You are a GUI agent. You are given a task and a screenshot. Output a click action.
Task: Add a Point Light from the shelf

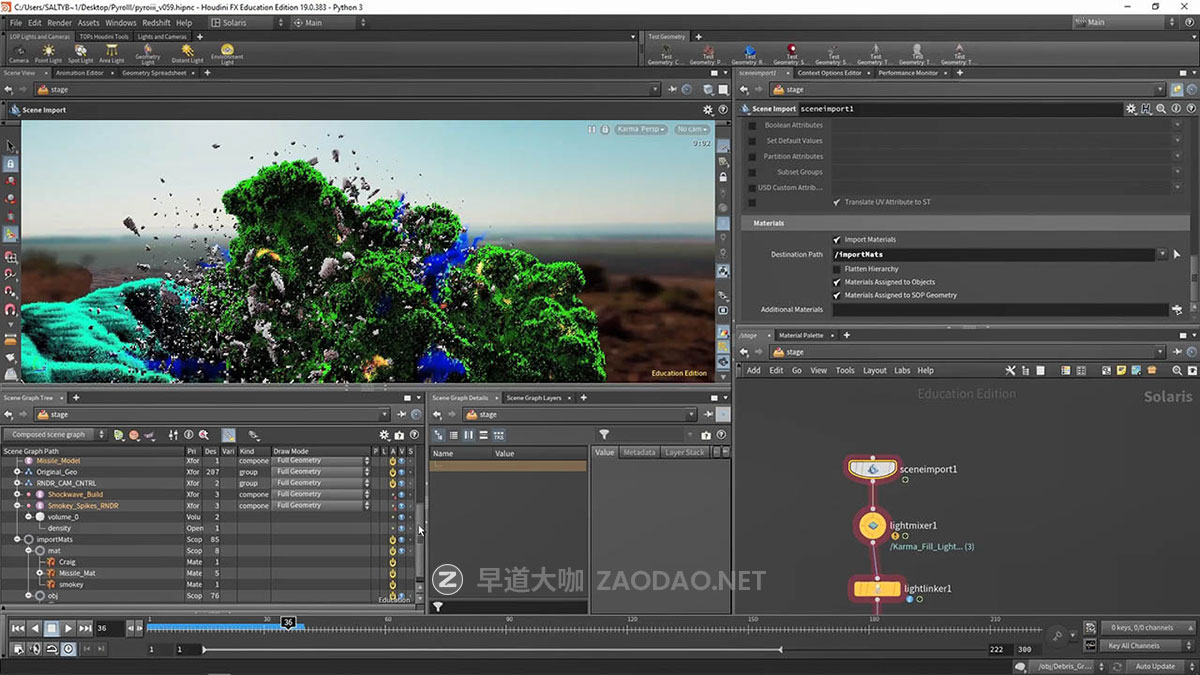click(x=48, y=52)
